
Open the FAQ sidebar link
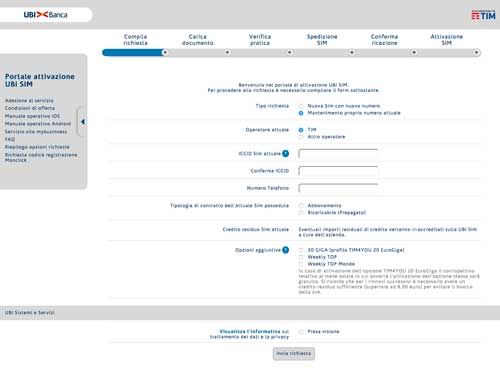(10, 139)
